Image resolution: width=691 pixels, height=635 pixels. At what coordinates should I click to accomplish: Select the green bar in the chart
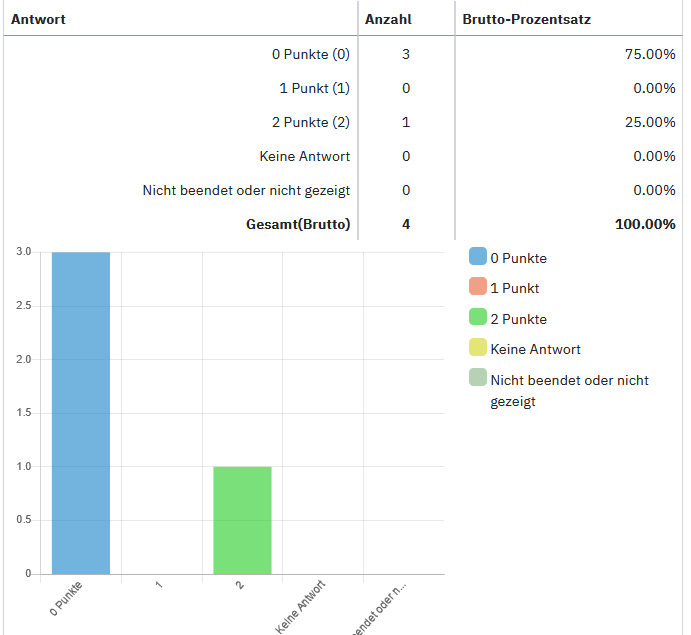tap(242, 520)
